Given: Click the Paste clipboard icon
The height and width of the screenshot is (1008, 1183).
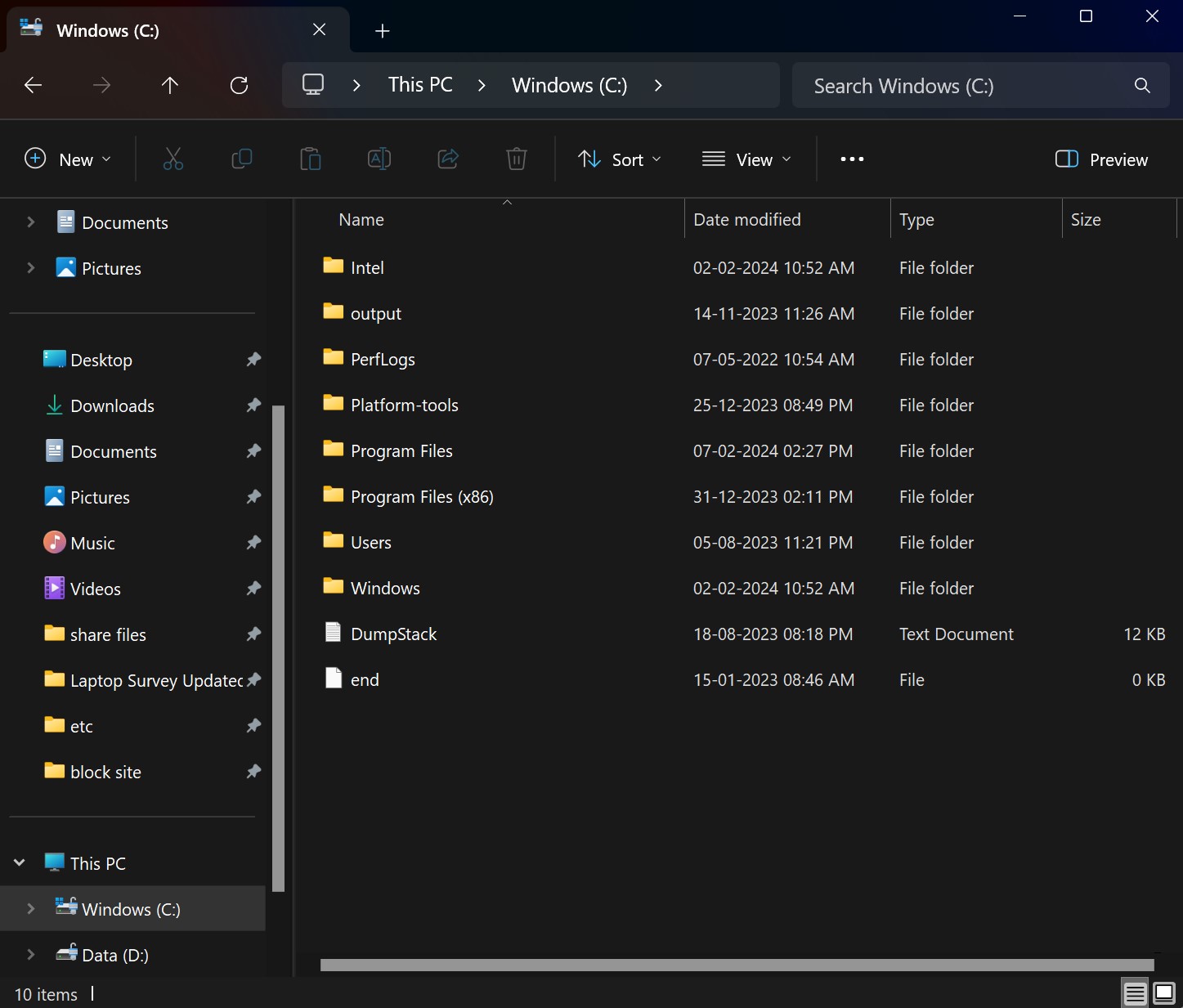Looking at the screenshot, I should 311,159.
